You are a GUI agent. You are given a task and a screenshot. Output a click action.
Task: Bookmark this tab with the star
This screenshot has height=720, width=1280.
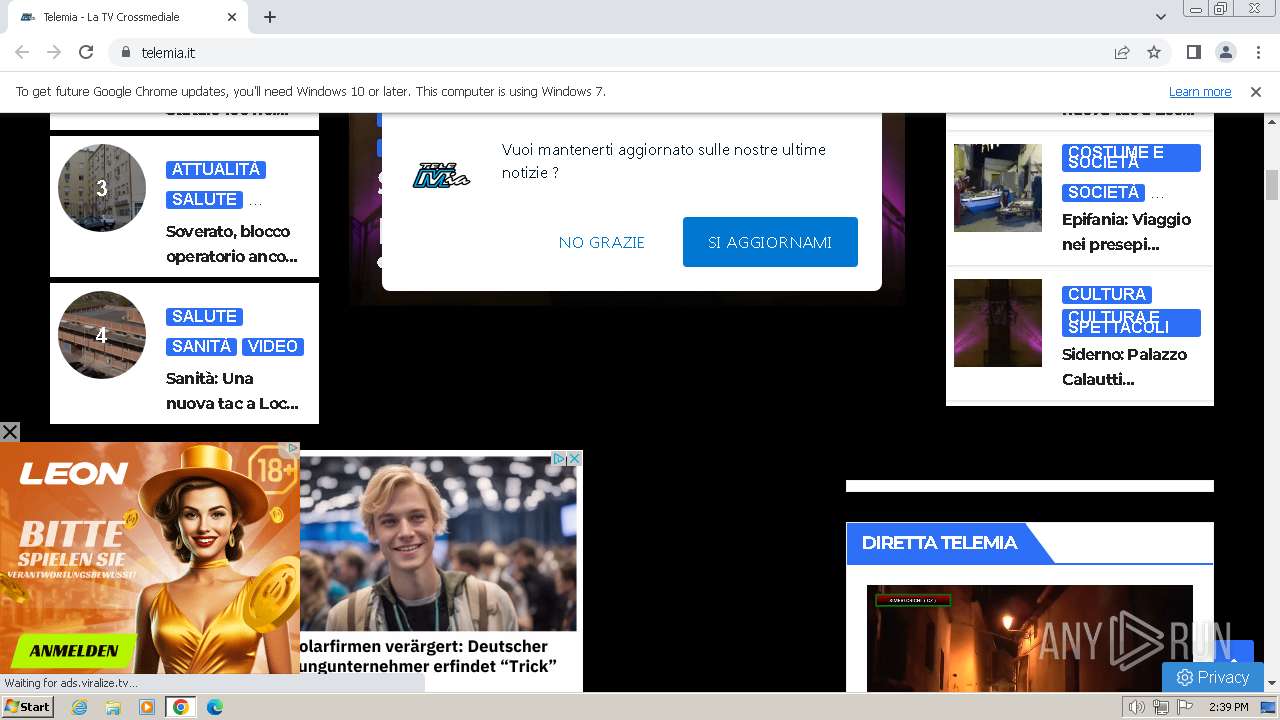tap(1154, 52)
